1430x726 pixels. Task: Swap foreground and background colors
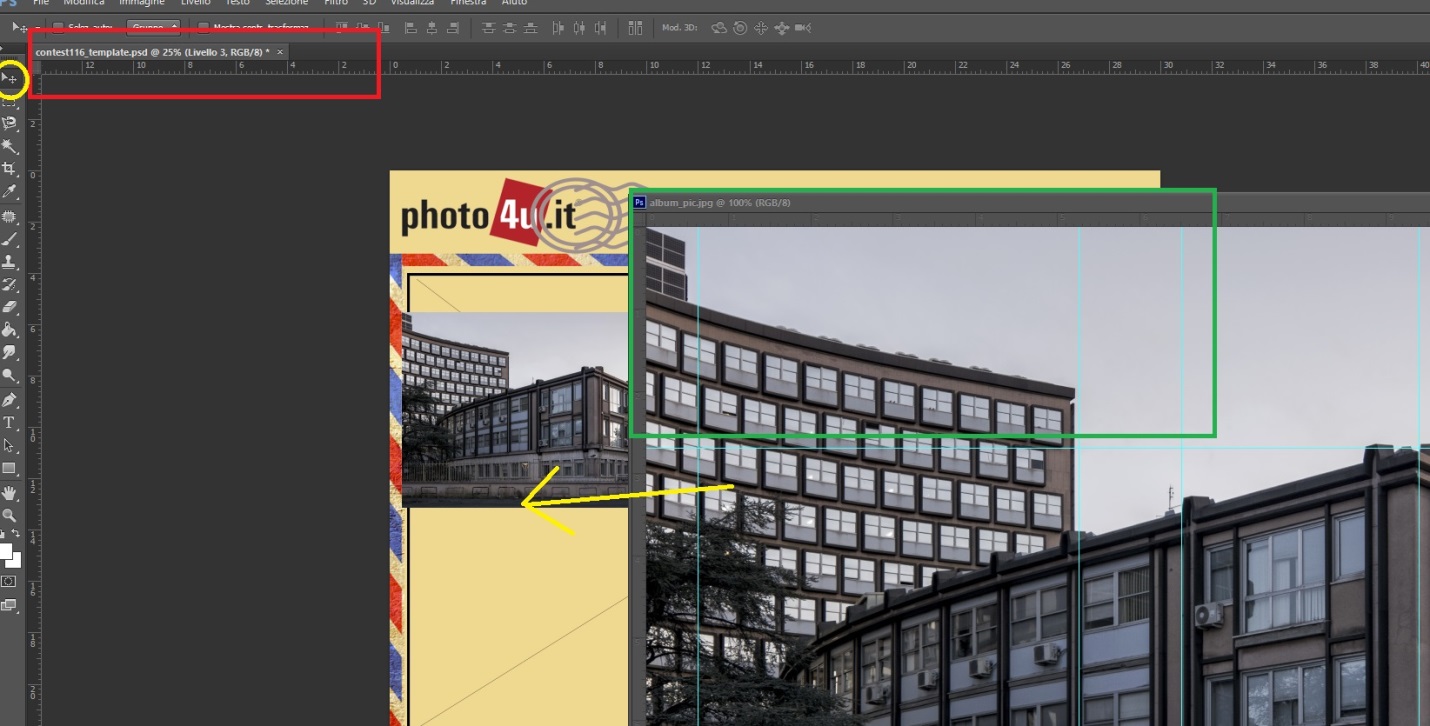(x=16, y=535)
